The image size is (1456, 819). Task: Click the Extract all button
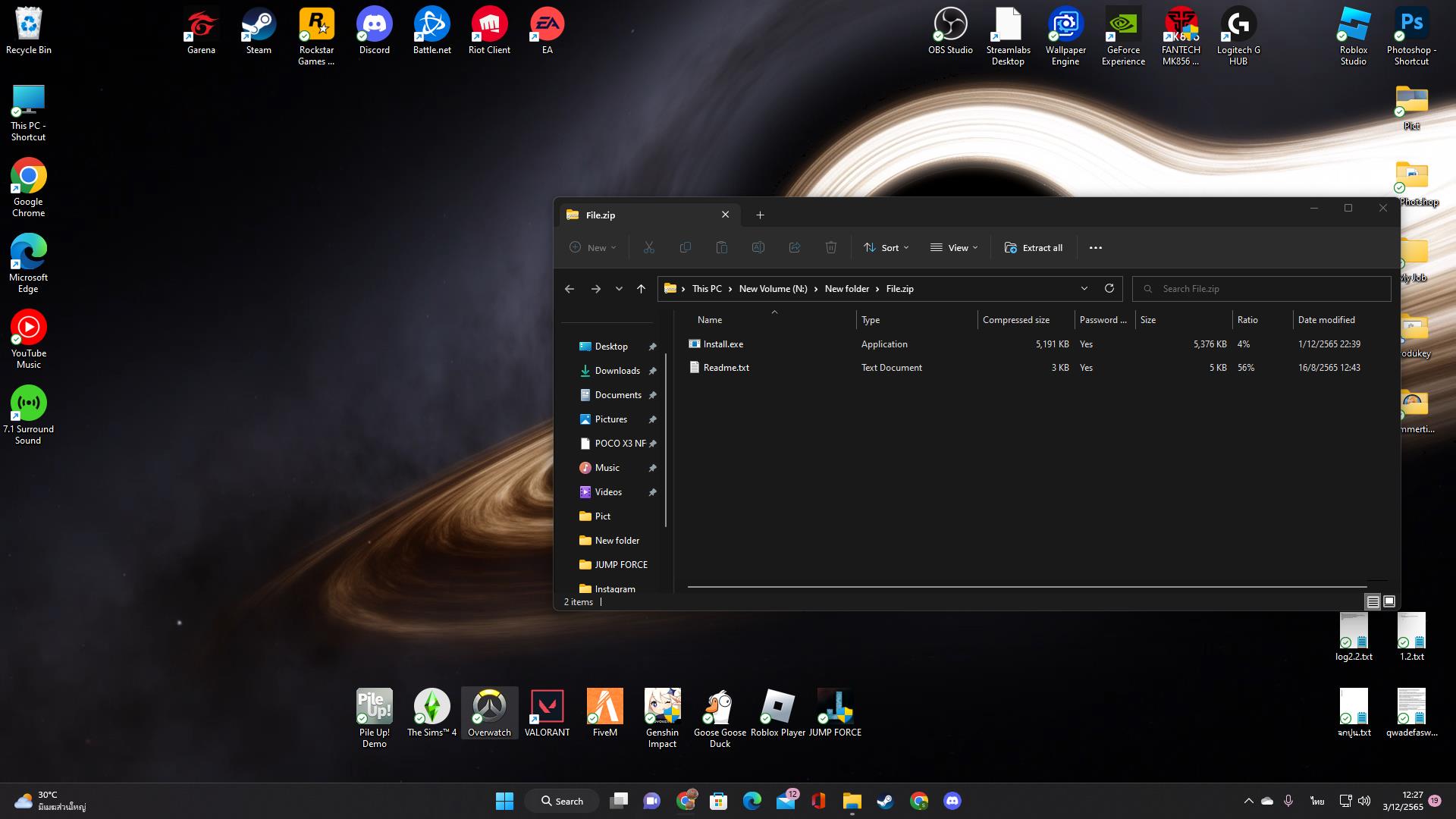pyautogui.click(x=1033, y=248)
